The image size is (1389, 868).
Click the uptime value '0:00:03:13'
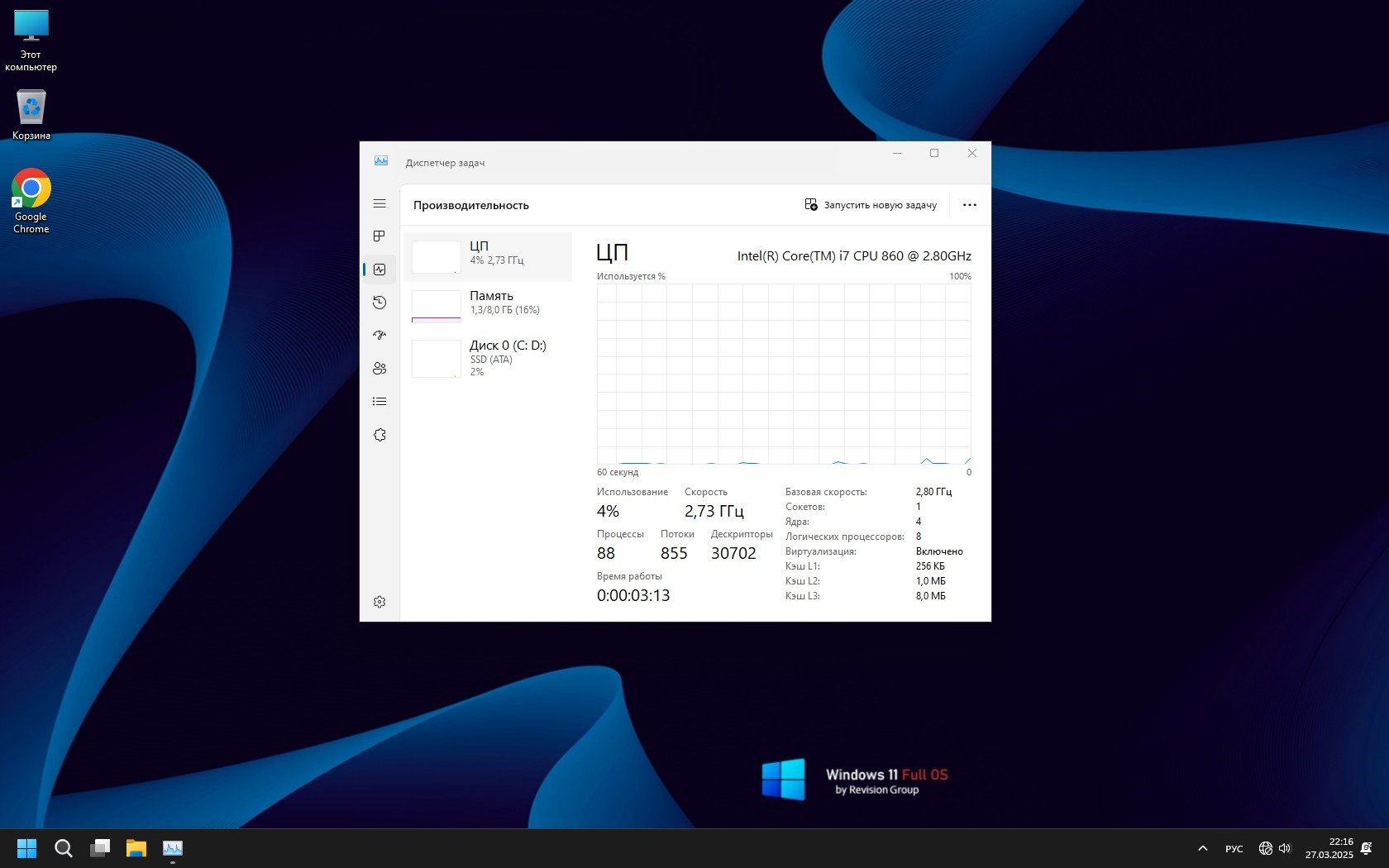pos(633,595)
